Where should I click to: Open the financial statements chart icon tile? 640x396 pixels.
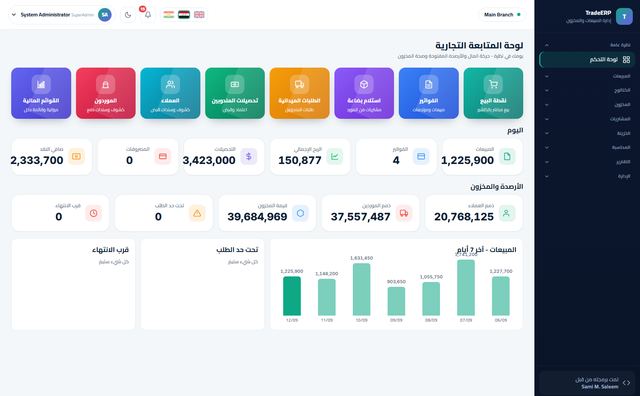pos(41,93)
